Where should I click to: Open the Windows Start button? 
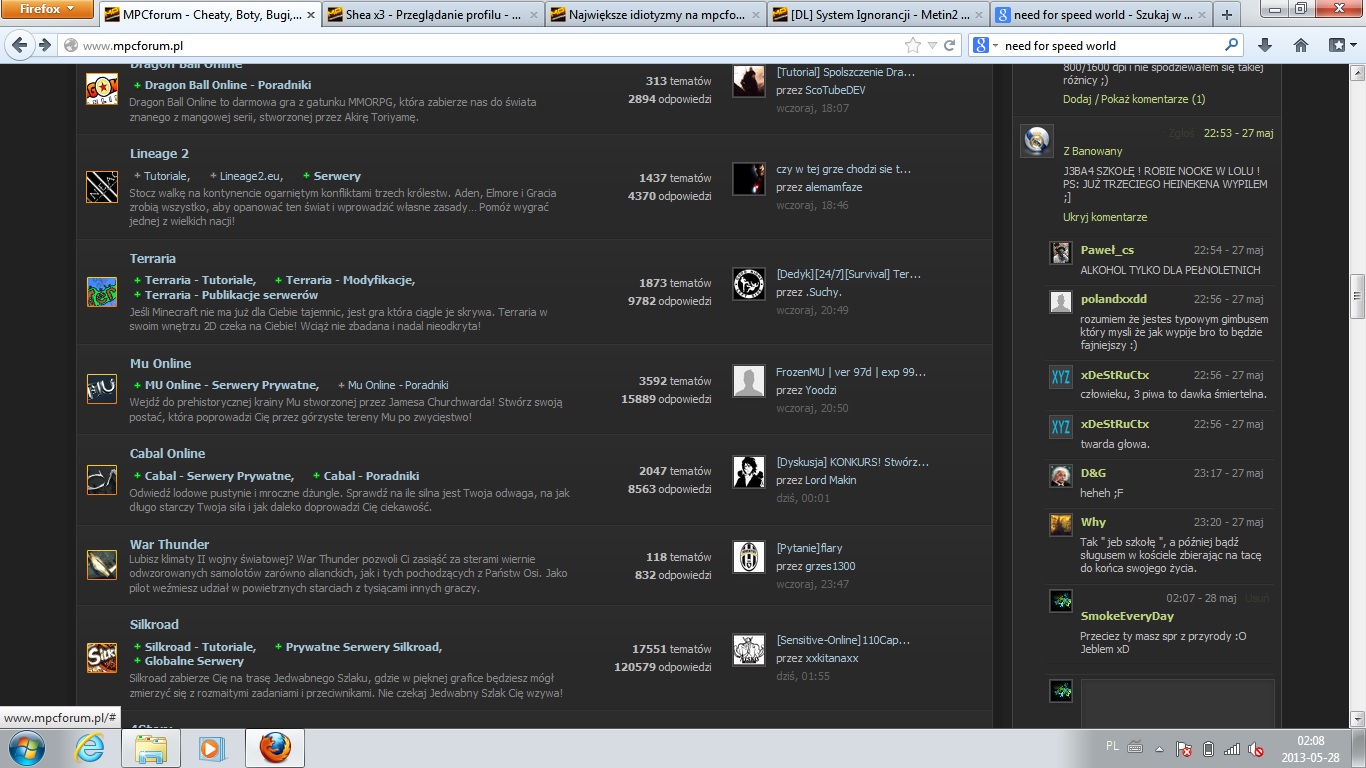click(26, 748)
